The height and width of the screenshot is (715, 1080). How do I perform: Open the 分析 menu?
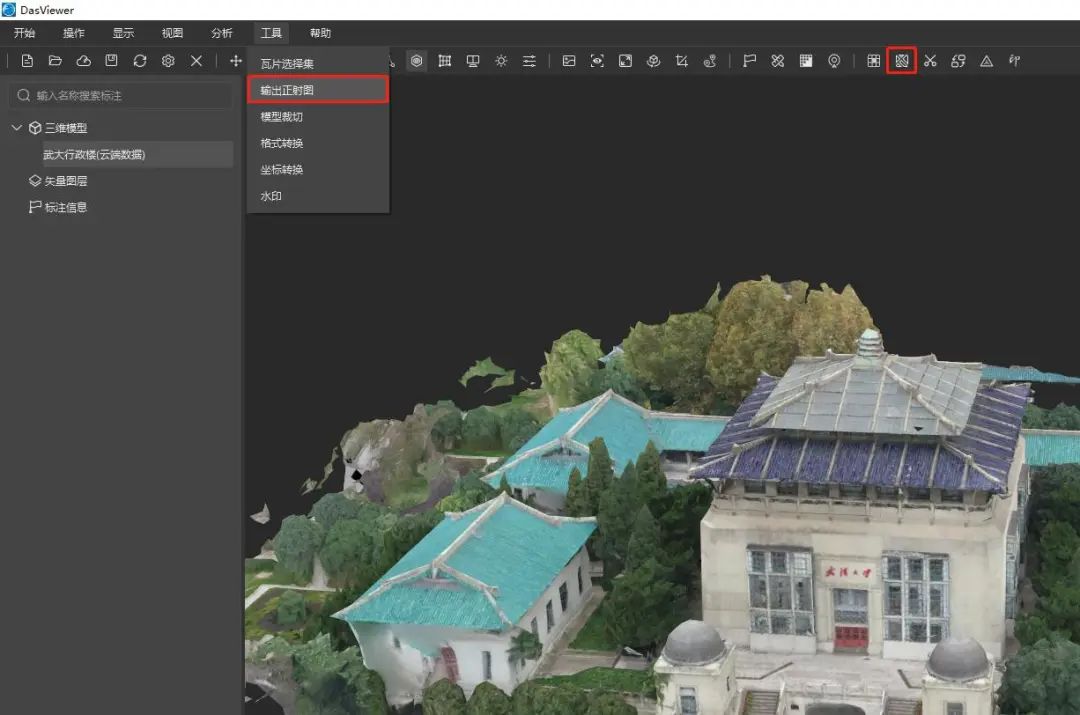221,33
